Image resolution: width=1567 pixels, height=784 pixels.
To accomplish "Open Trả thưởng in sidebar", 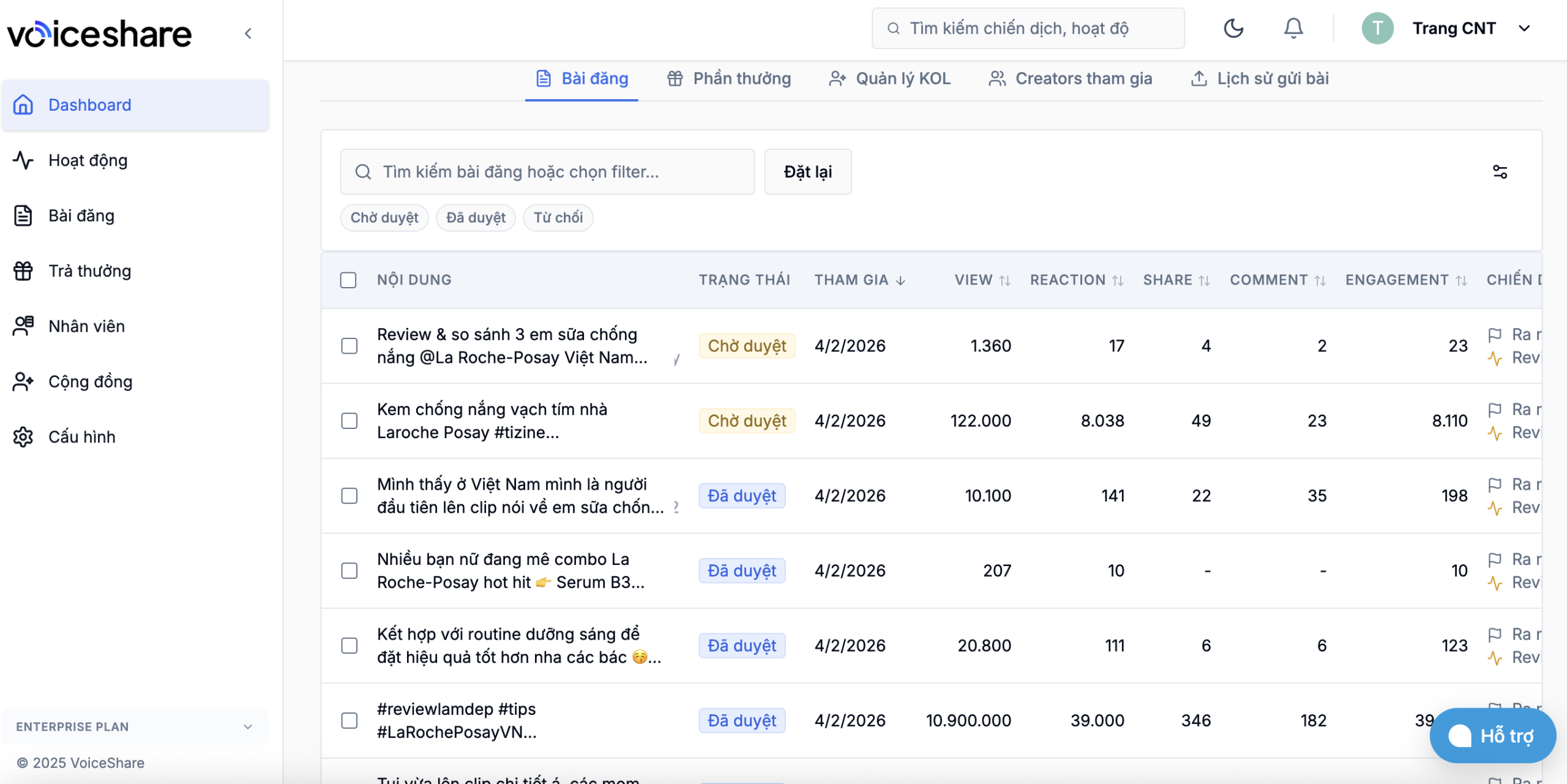I will pyautogui.click(x=135, y=271).
